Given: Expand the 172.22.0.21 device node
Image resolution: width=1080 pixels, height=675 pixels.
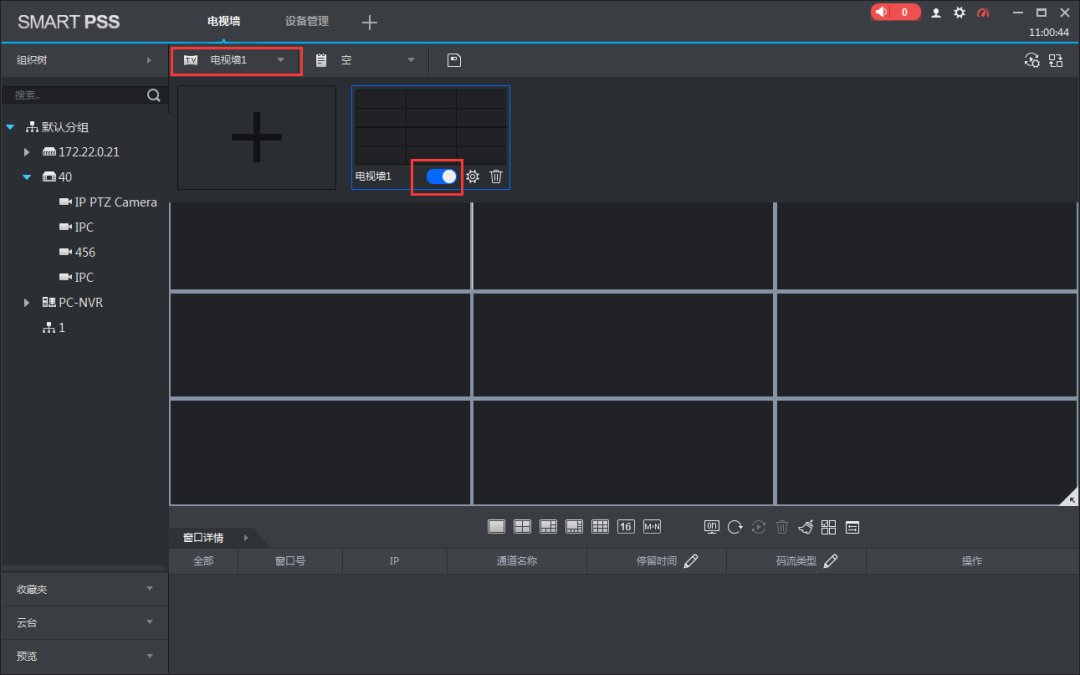Looking at the screenshot, I should pyautogui.click(x=28, y=152).
